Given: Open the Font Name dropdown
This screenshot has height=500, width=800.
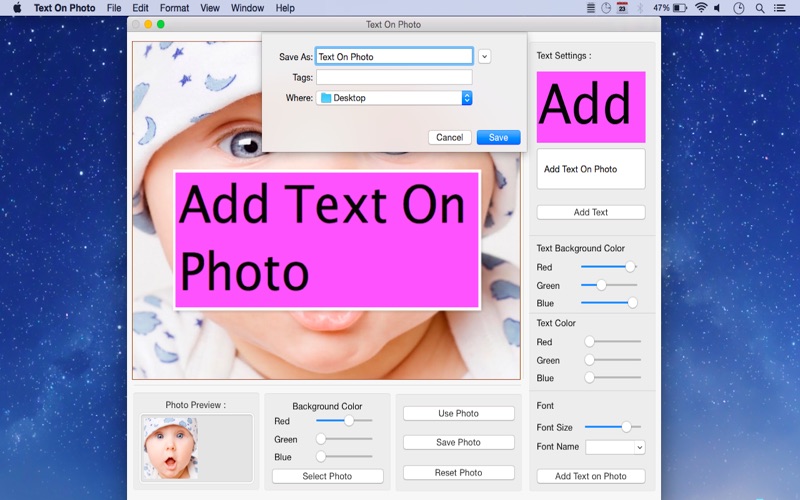Looking at the screenshot, I should point(615,447).
